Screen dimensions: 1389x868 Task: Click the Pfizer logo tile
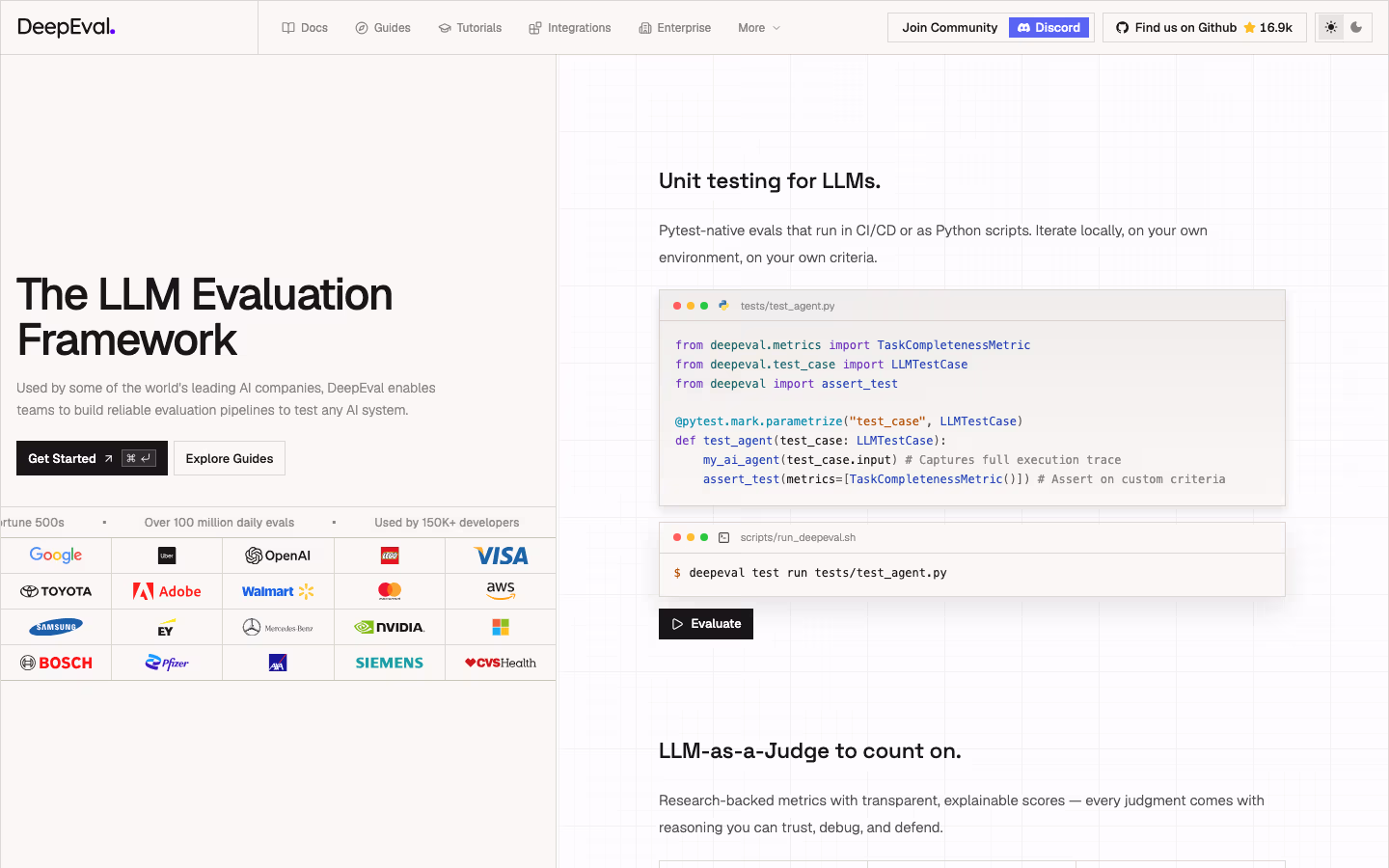167,663
